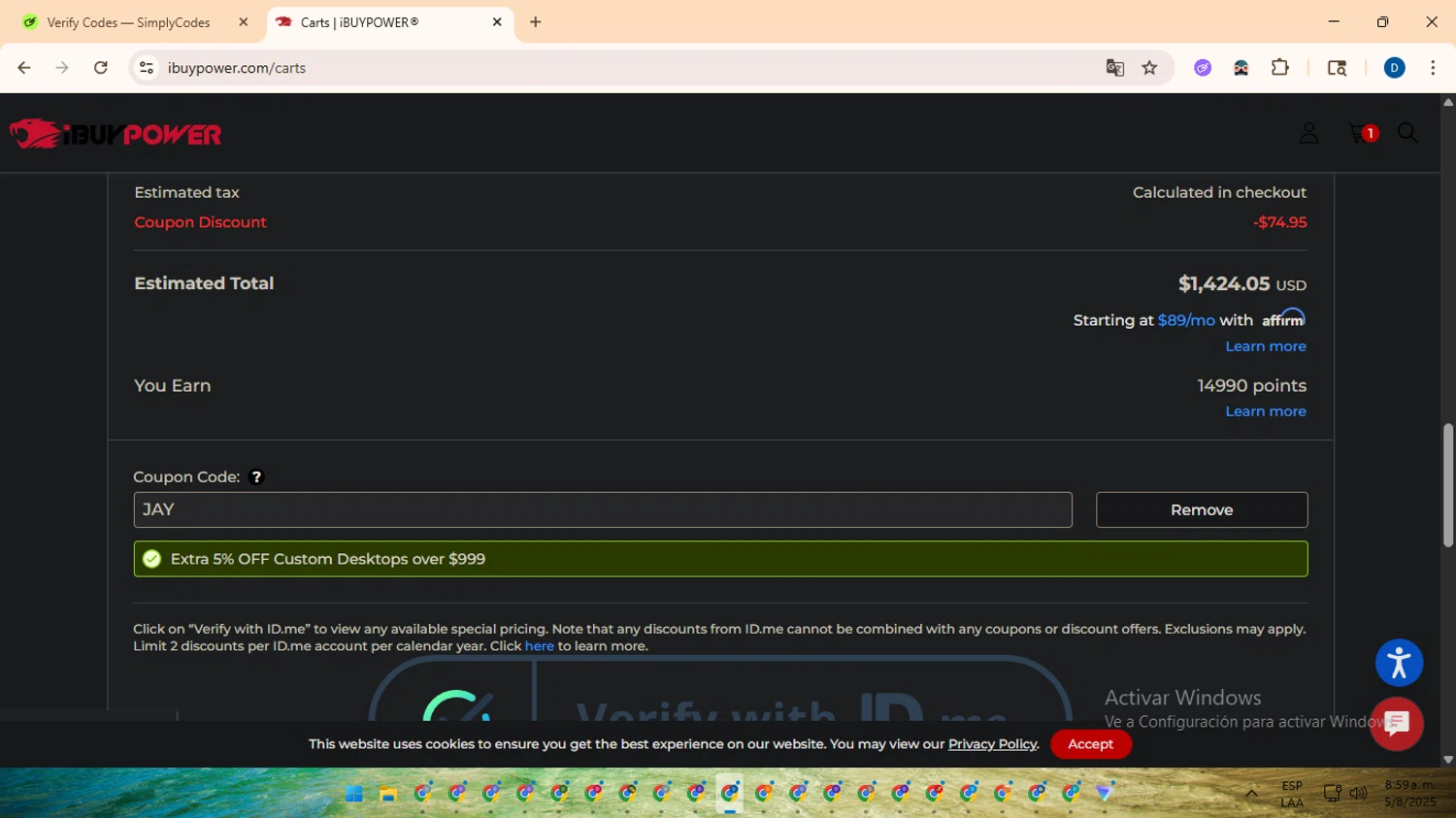1456x818 pixels.
Task: Click the 'Coupon Discount' label
Action: pyautogui.click(x=200, y=222)
